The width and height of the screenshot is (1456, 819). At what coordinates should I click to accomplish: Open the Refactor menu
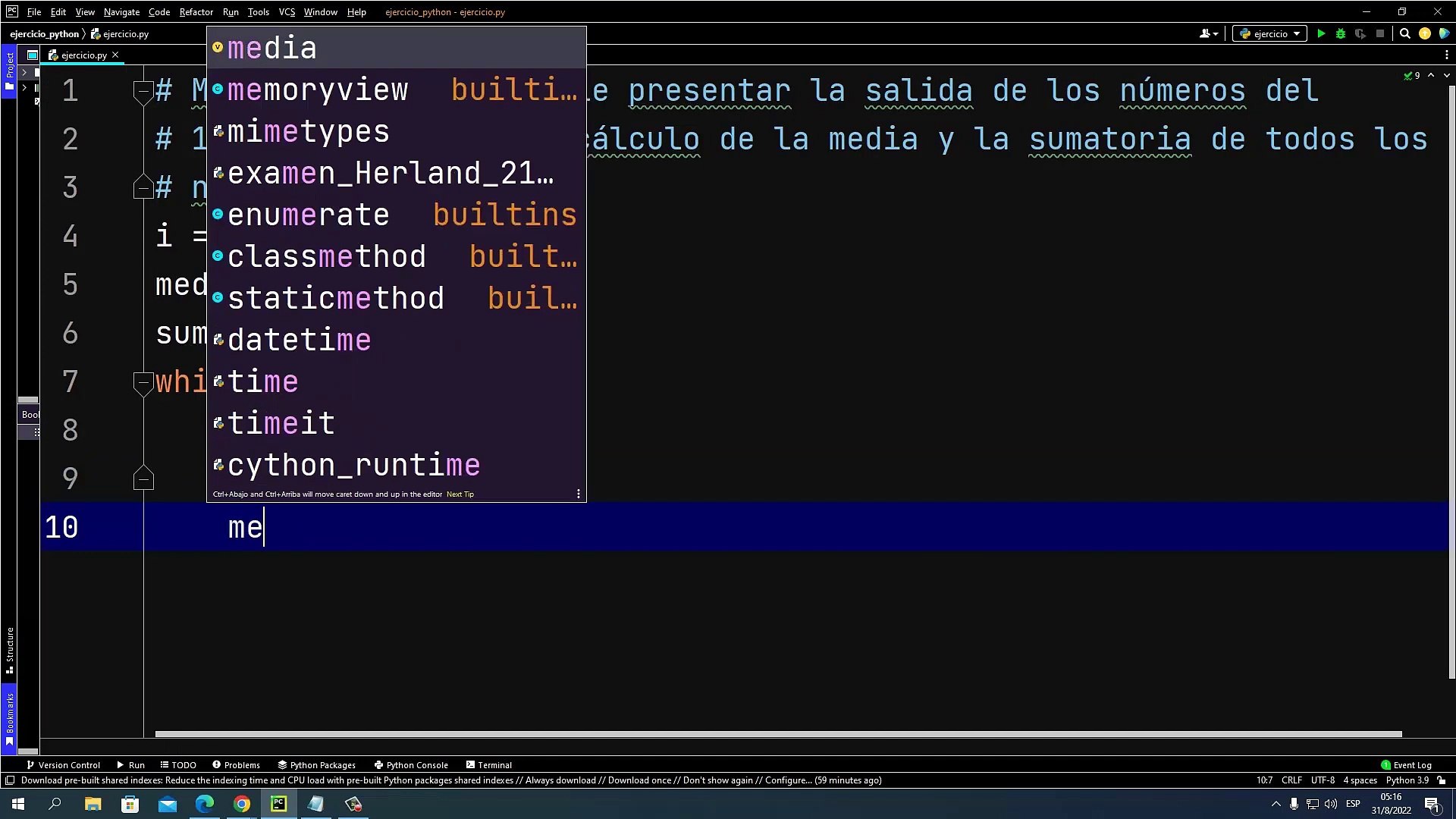(x=196, y=12)
